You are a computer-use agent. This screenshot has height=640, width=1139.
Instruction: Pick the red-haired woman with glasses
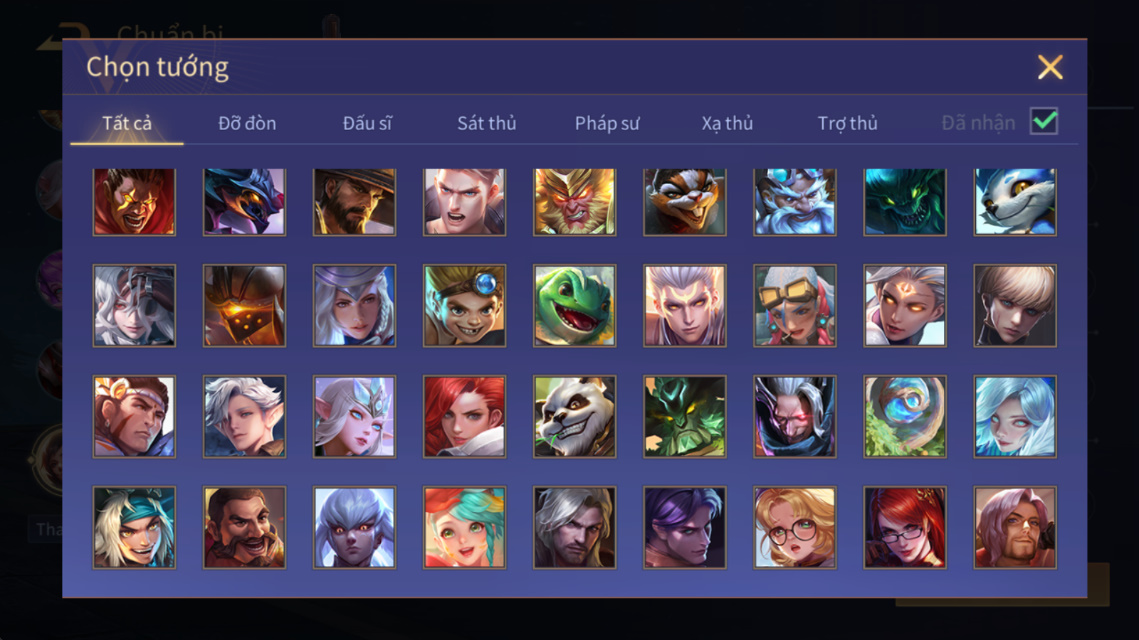pos(904,527)
